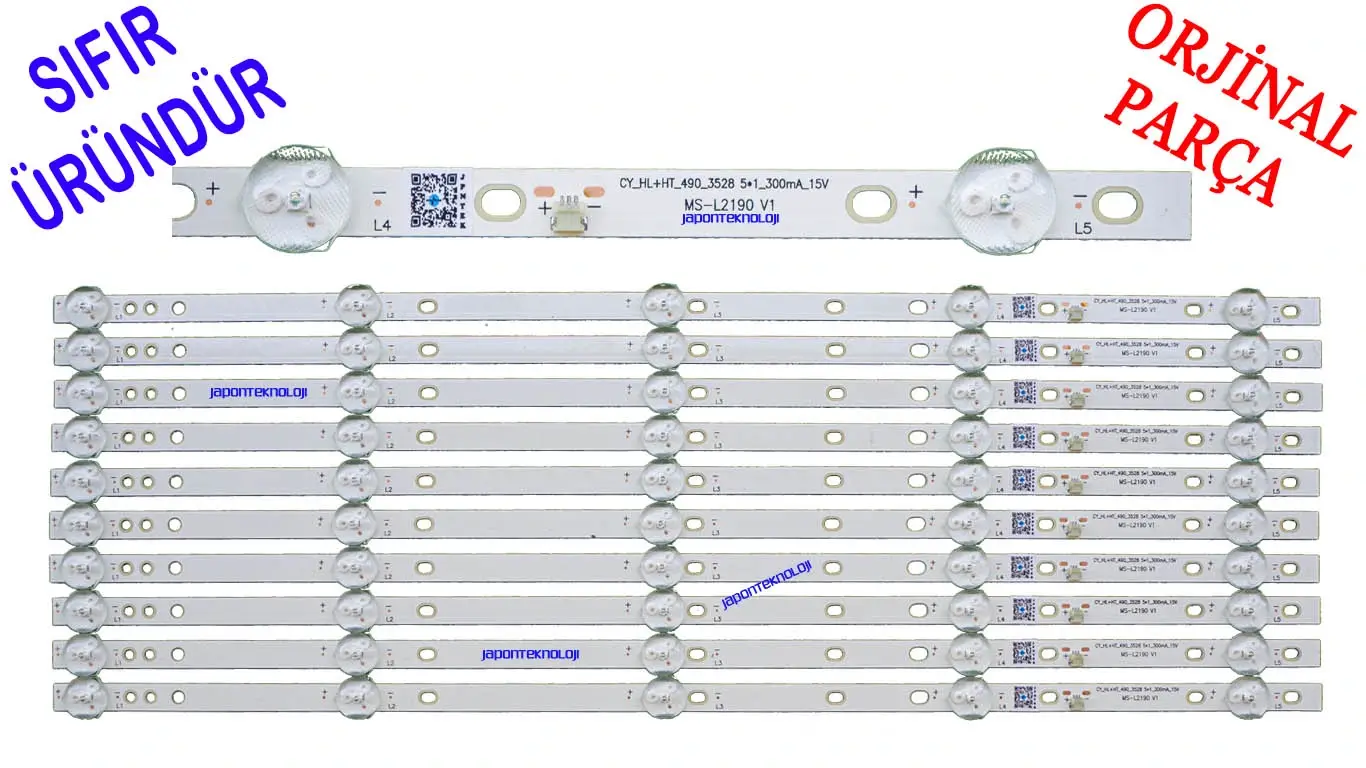Click the japonteknoloji watermark on the third strip

pos(259,393)
